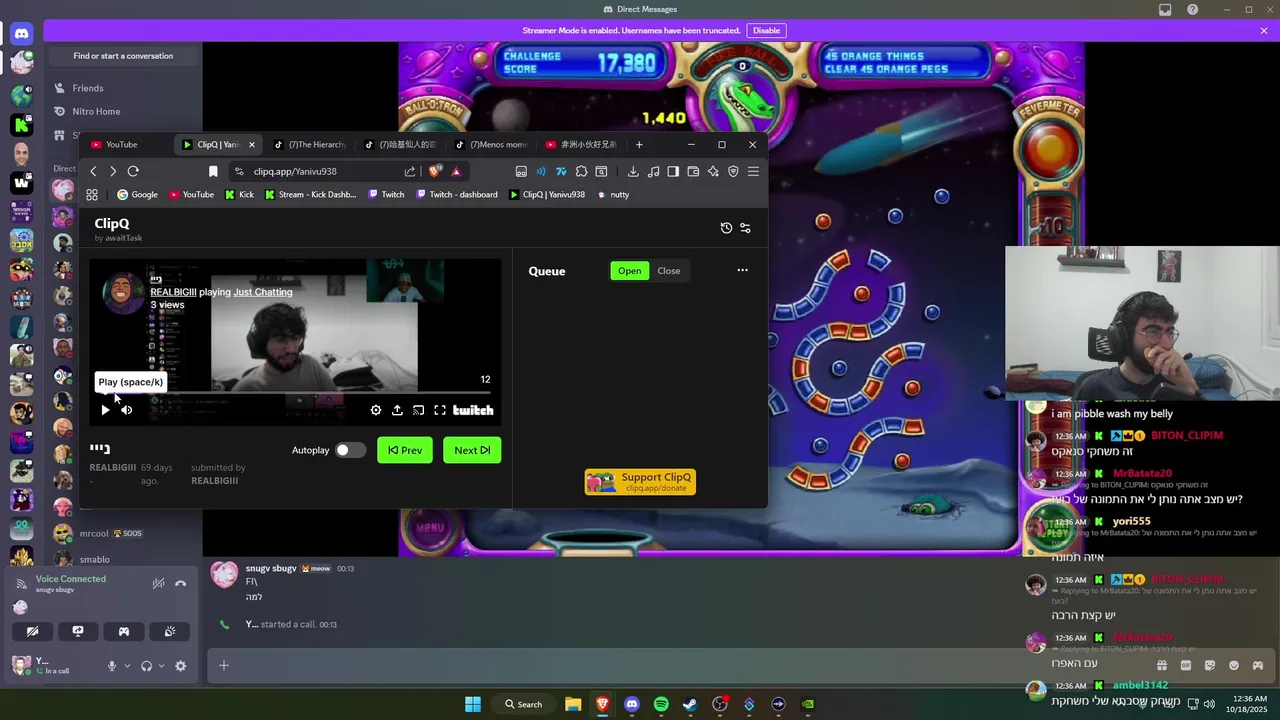Deafen with the headphones icon
The height and width of the screenshot is (720, 1280).
tap(147, 666)
